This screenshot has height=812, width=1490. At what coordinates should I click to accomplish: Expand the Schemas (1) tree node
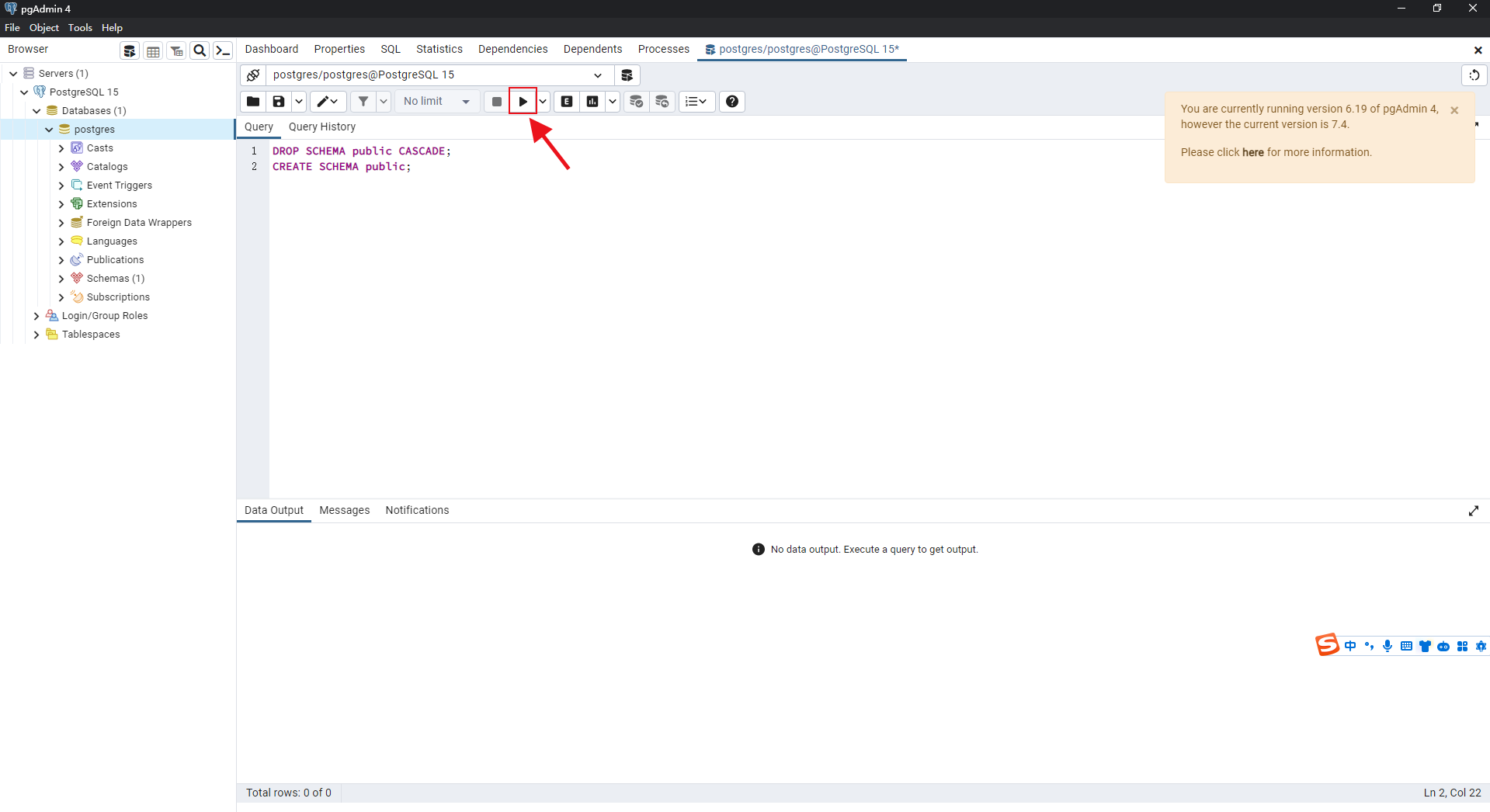(61, 279)
